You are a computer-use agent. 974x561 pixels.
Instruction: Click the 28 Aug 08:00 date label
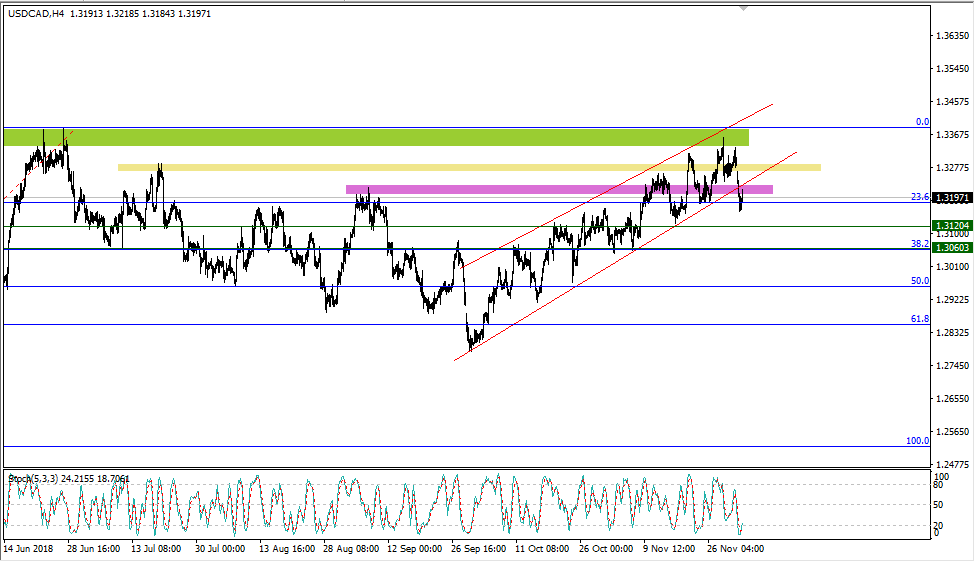click(x=351, y=549)
